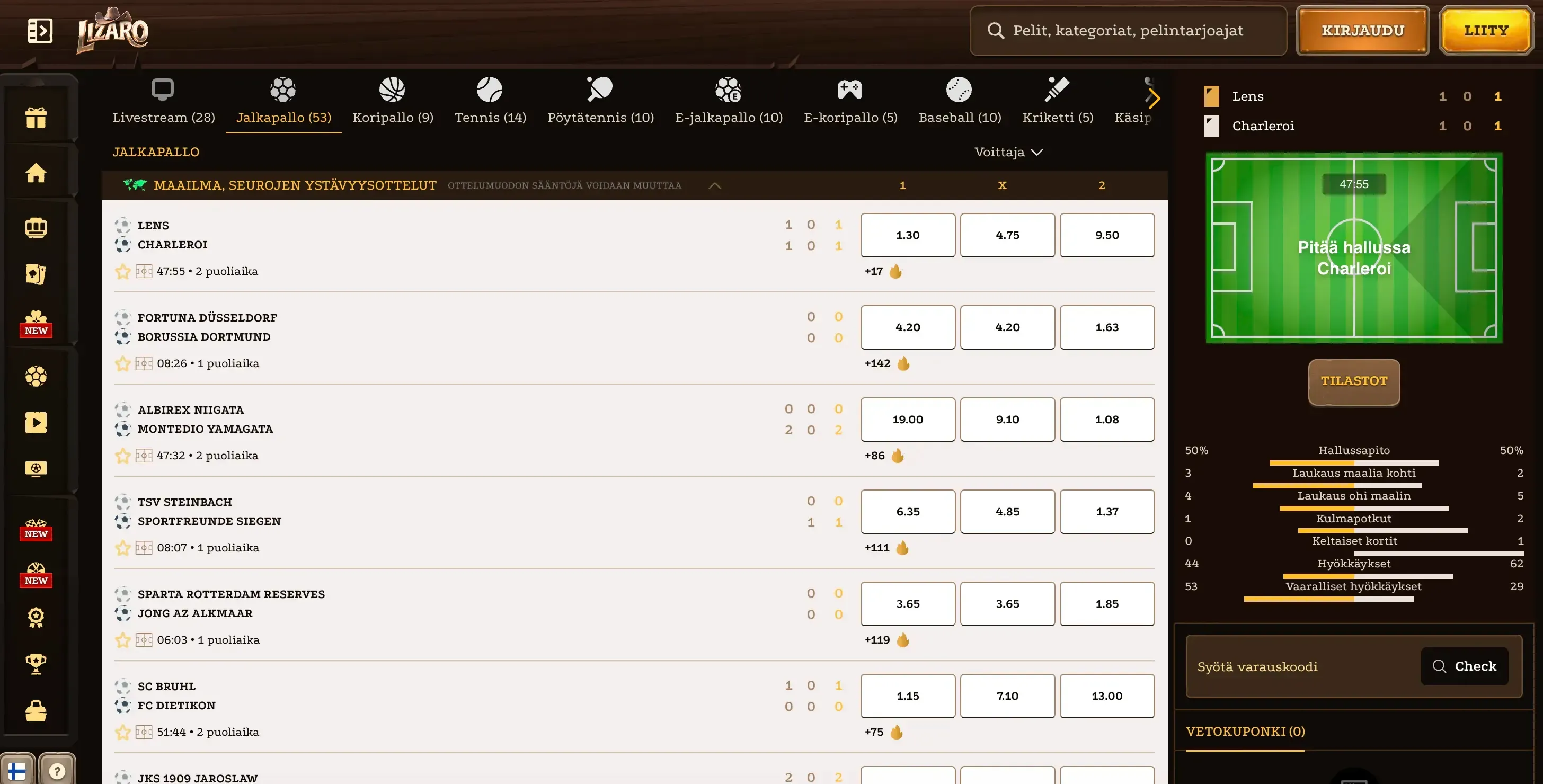The height and width of the screenshot is (784, 1543).
Task: Open the Vetokuponki (0) betslip tab
Action: [1245, 732]
